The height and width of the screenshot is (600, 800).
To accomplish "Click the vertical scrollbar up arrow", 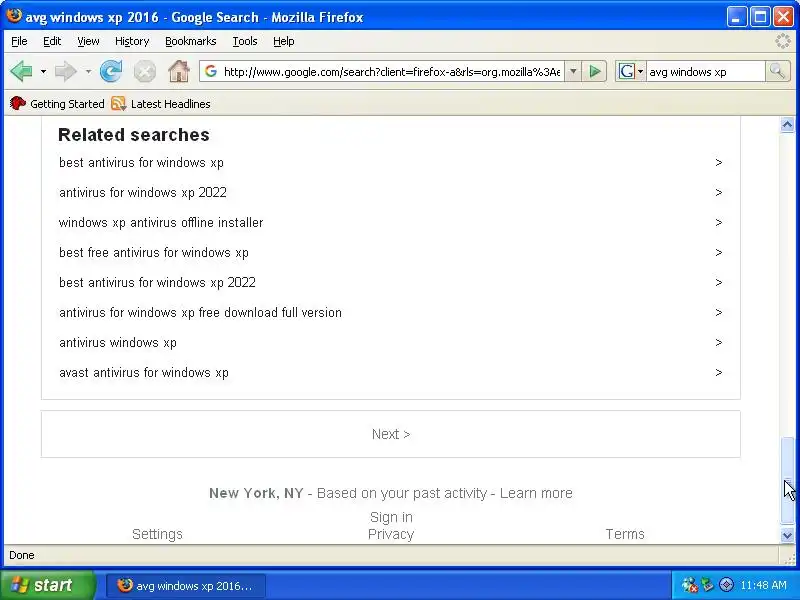I will tap(787, 124).
